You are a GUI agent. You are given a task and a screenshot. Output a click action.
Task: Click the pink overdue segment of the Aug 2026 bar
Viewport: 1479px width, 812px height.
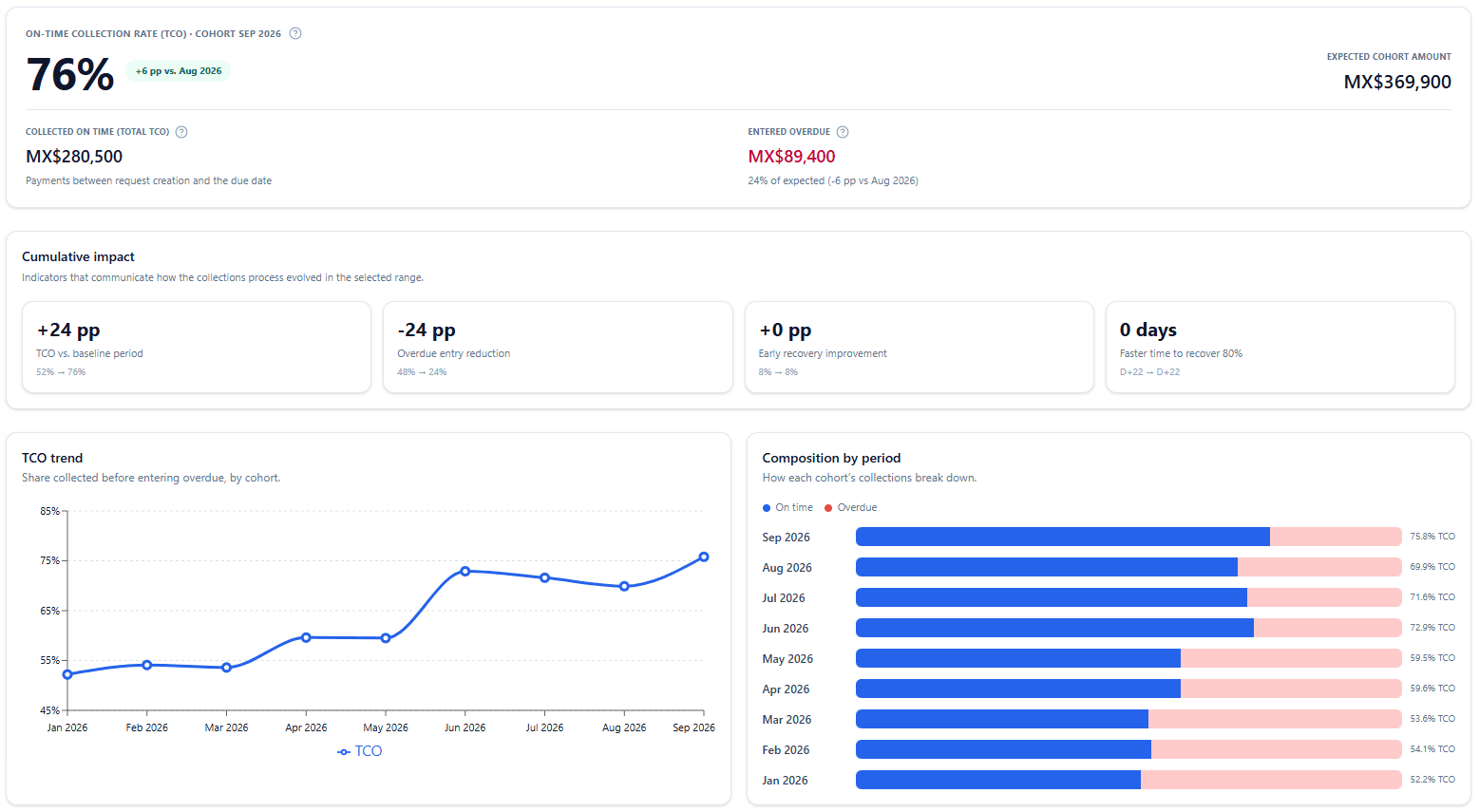(1319, 567)
